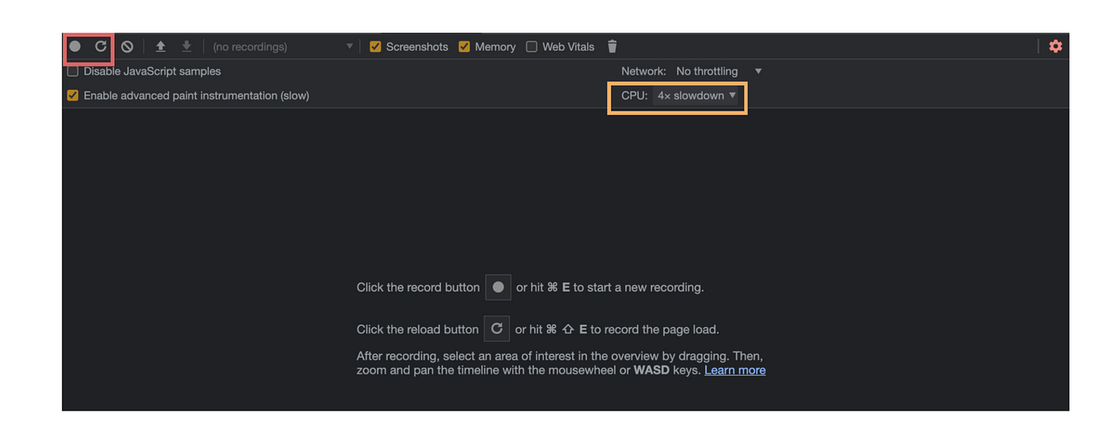Check Disable JavaScript samples
This screenshot has height=436, width=1110.
coord(73,72)
